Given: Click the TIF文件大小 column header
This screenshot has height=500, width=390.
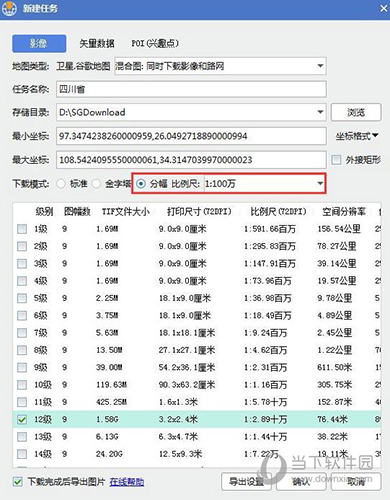Looking at the screenshot, I should click(126, 211).
